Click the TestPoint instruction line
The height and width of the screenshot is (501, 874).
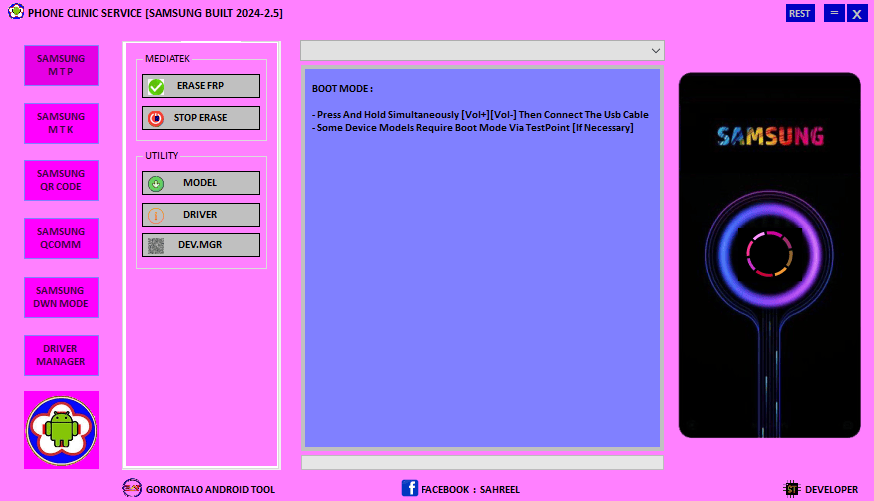point(473,128)
